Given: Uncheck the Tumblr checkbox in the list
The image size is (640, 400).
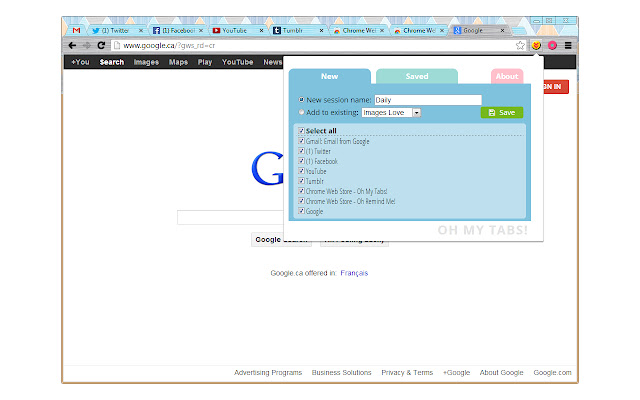Looking at the screenshot, I should coord(302,181).
